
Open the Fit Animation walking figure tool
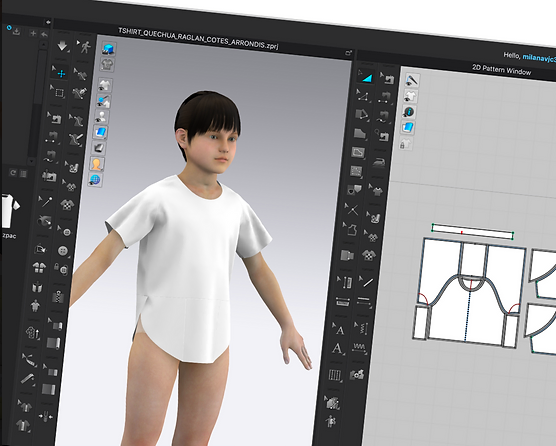84,47
